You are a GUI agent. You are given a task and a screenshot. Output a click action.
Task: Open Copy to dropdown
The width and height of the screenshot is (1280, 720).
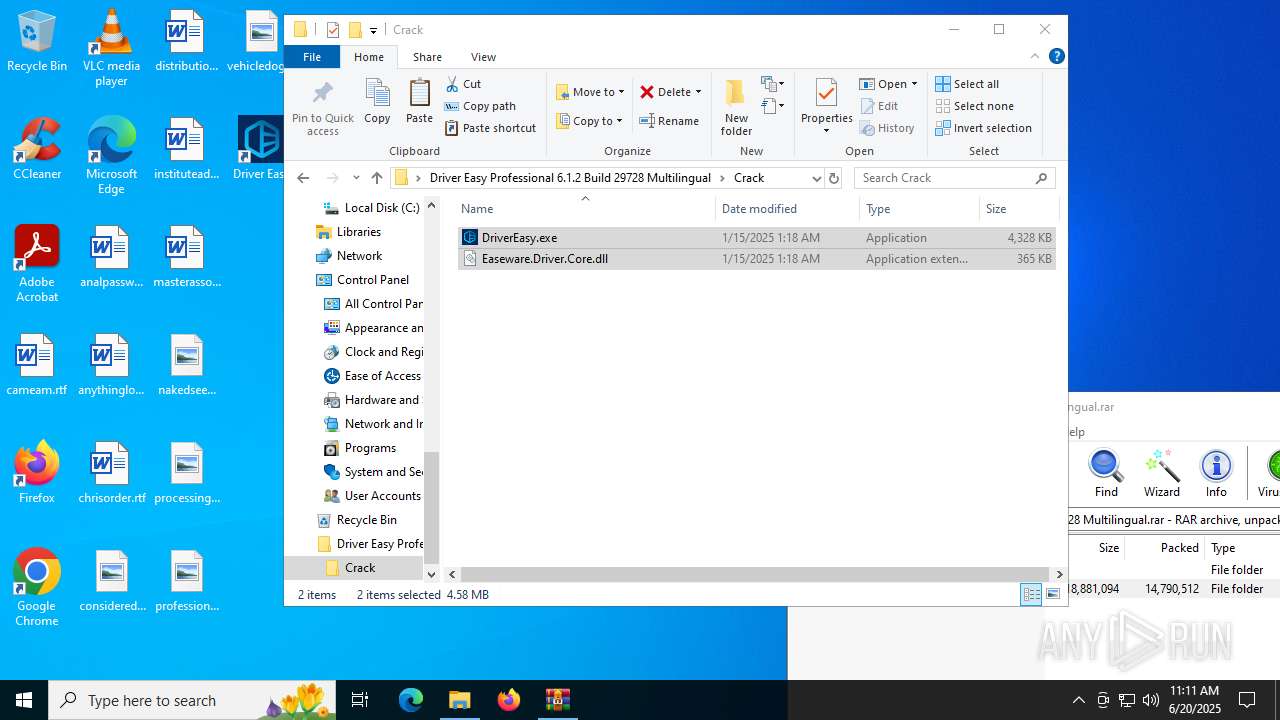pyautogui.click(x=590, y=121)
